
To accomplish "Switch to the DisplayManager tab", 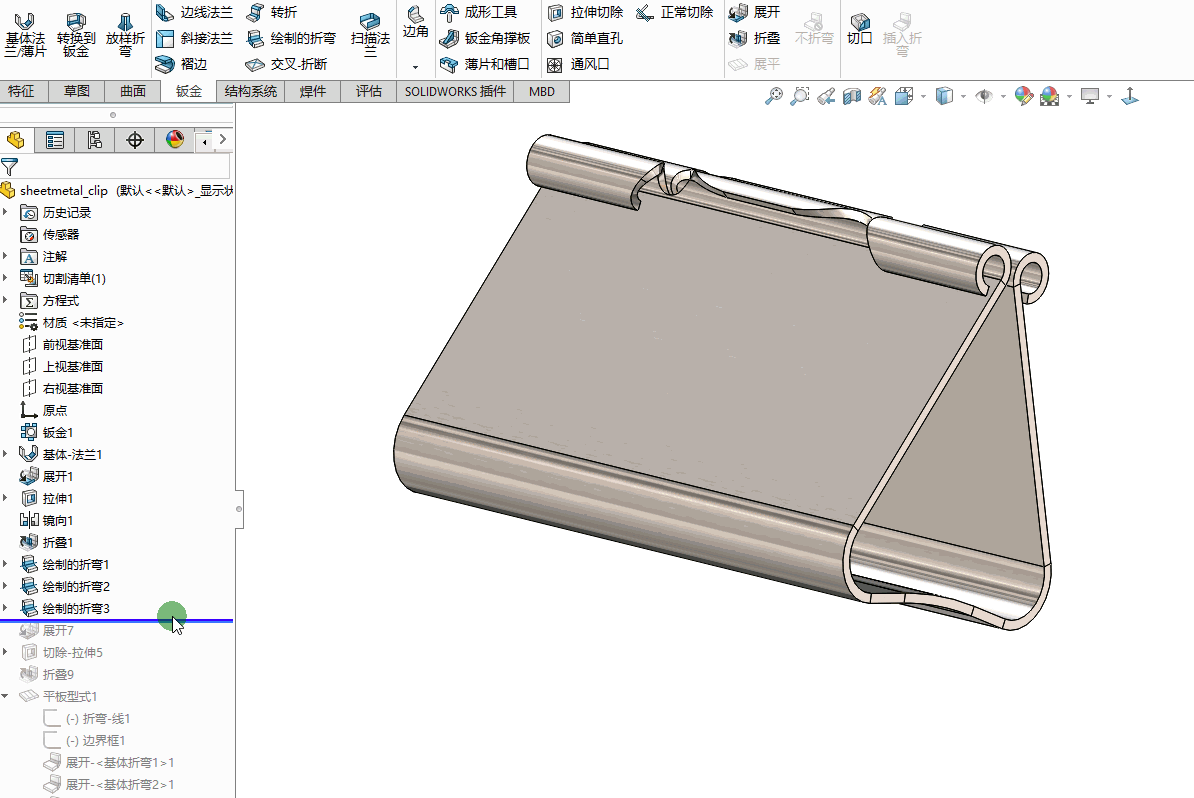I will click(174, 140).
